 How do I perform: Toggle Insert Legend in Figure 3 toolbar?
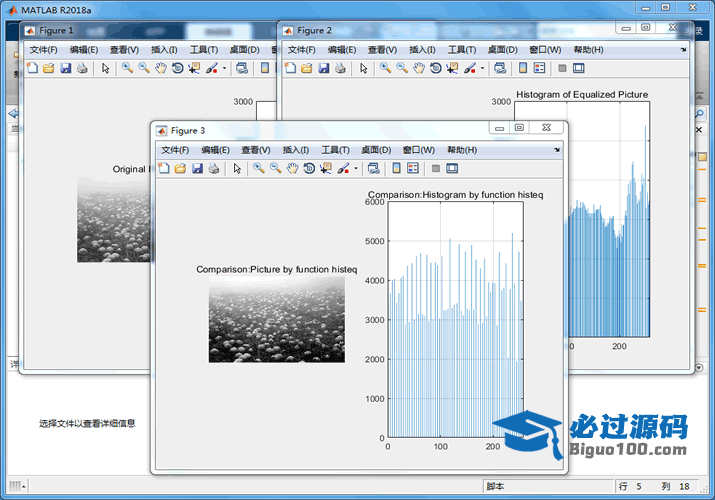413,168
